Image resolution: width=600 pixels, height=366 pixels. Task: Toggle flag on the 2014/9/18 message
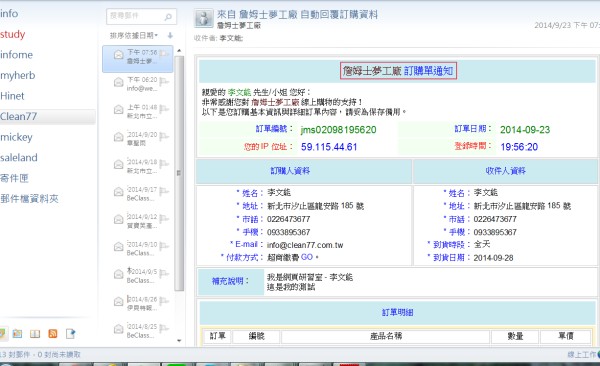(164, 163)
